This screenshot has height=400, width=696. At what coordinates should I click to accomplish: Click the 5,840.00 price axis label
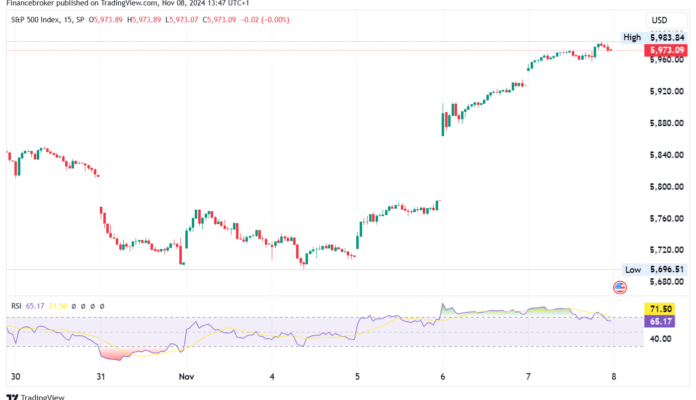[x=667, y=155]
